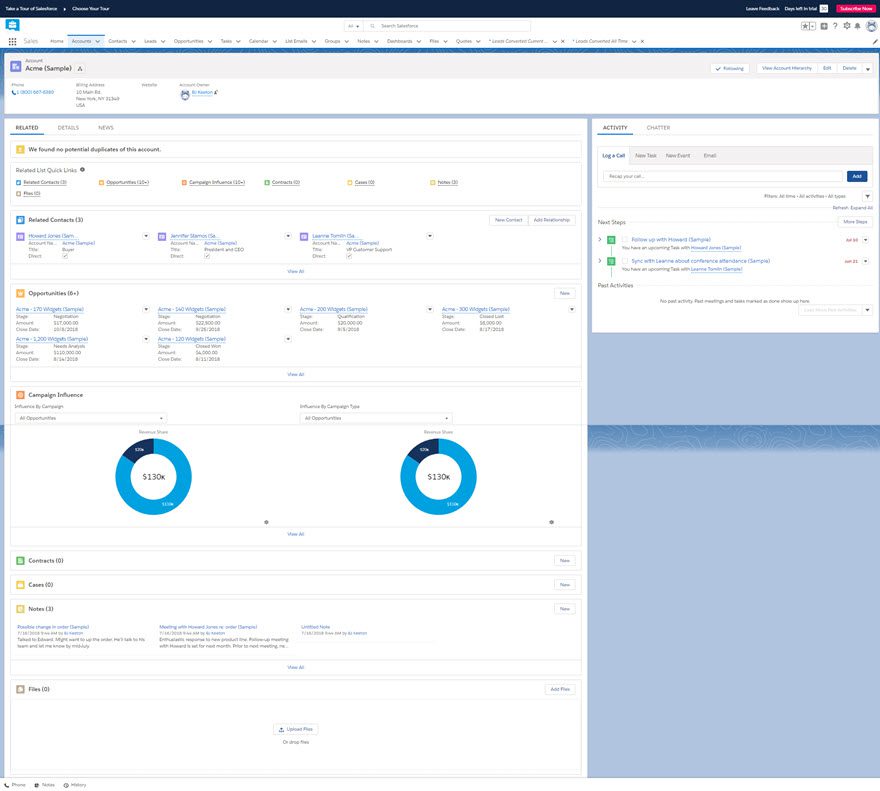The height and width of the screenshot is (791, 880).
Task: Click the account hierarchy icon beside Acme
Action: (80, 69)
